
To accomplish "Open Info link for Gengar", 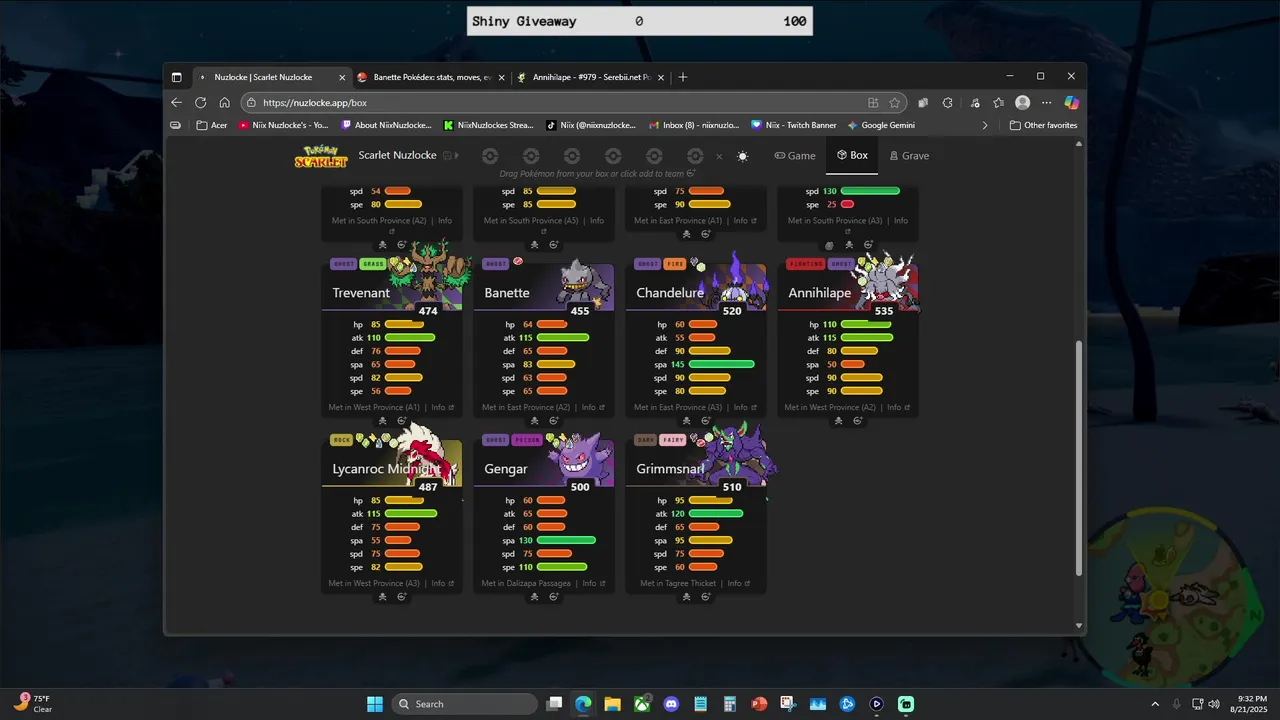I will [x=593, y=583].
